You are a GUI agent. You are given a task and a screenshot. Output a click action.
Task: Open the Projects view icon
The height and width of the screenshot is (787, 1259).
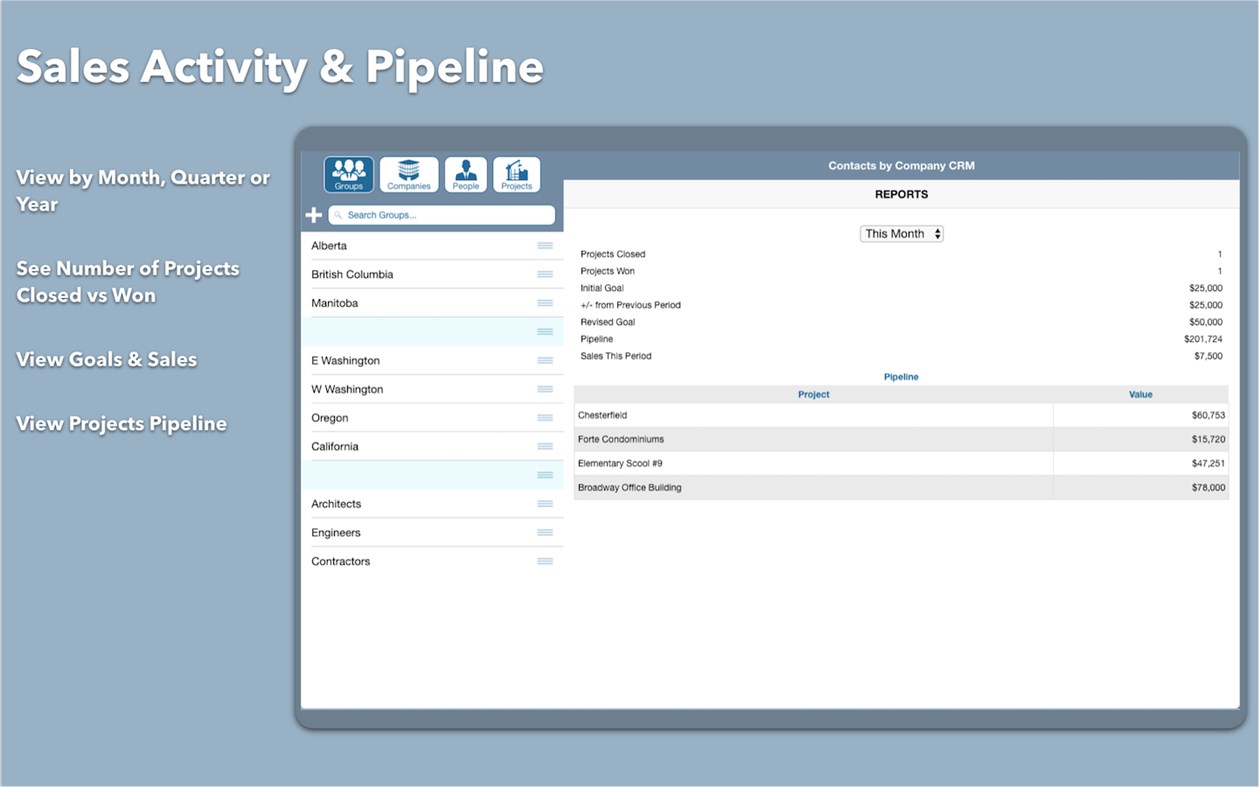(516, 173)
